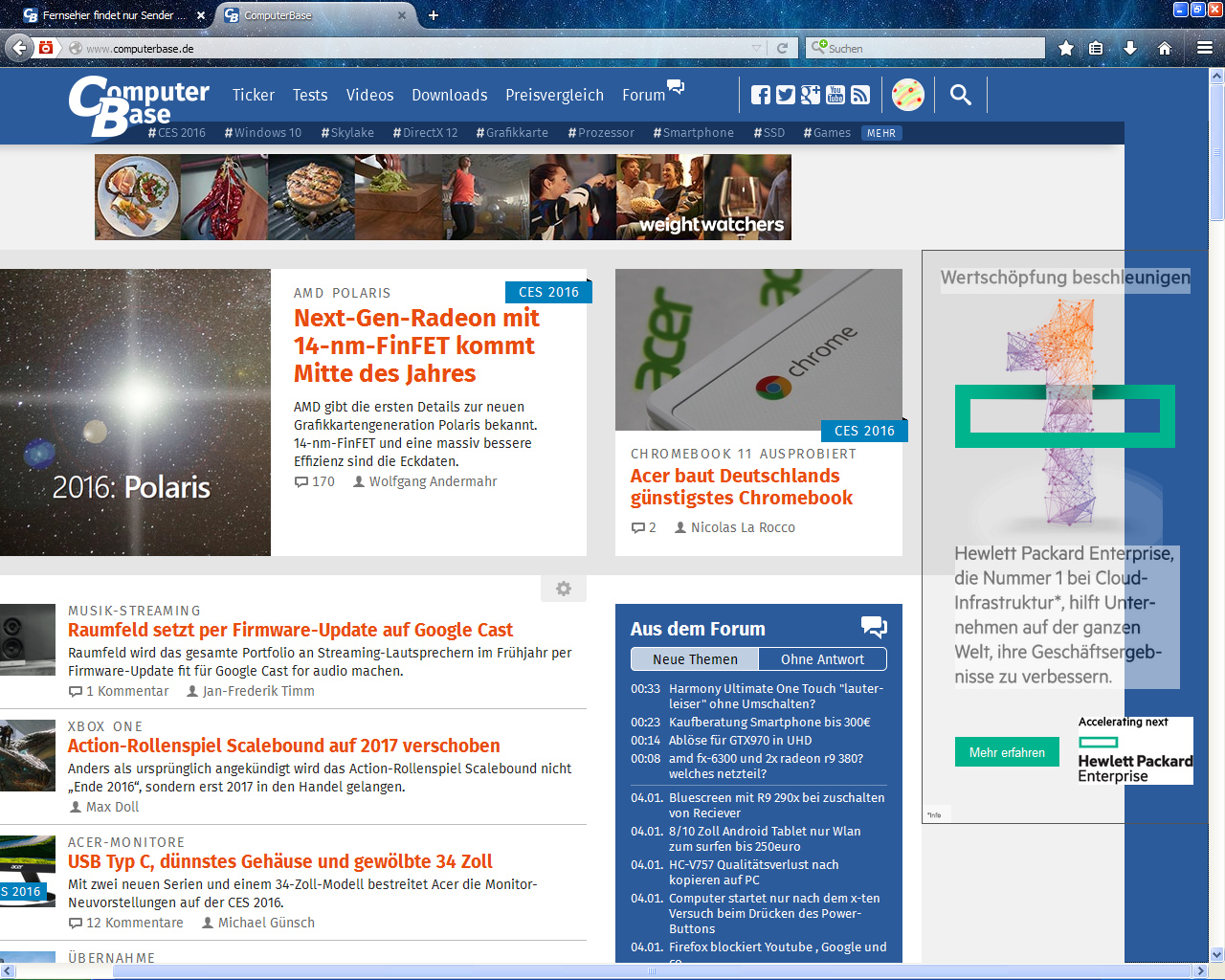Viewport: 1225px width, 980px height.
Task: Close the ComputerBase tab
Action: pos(402,15)
